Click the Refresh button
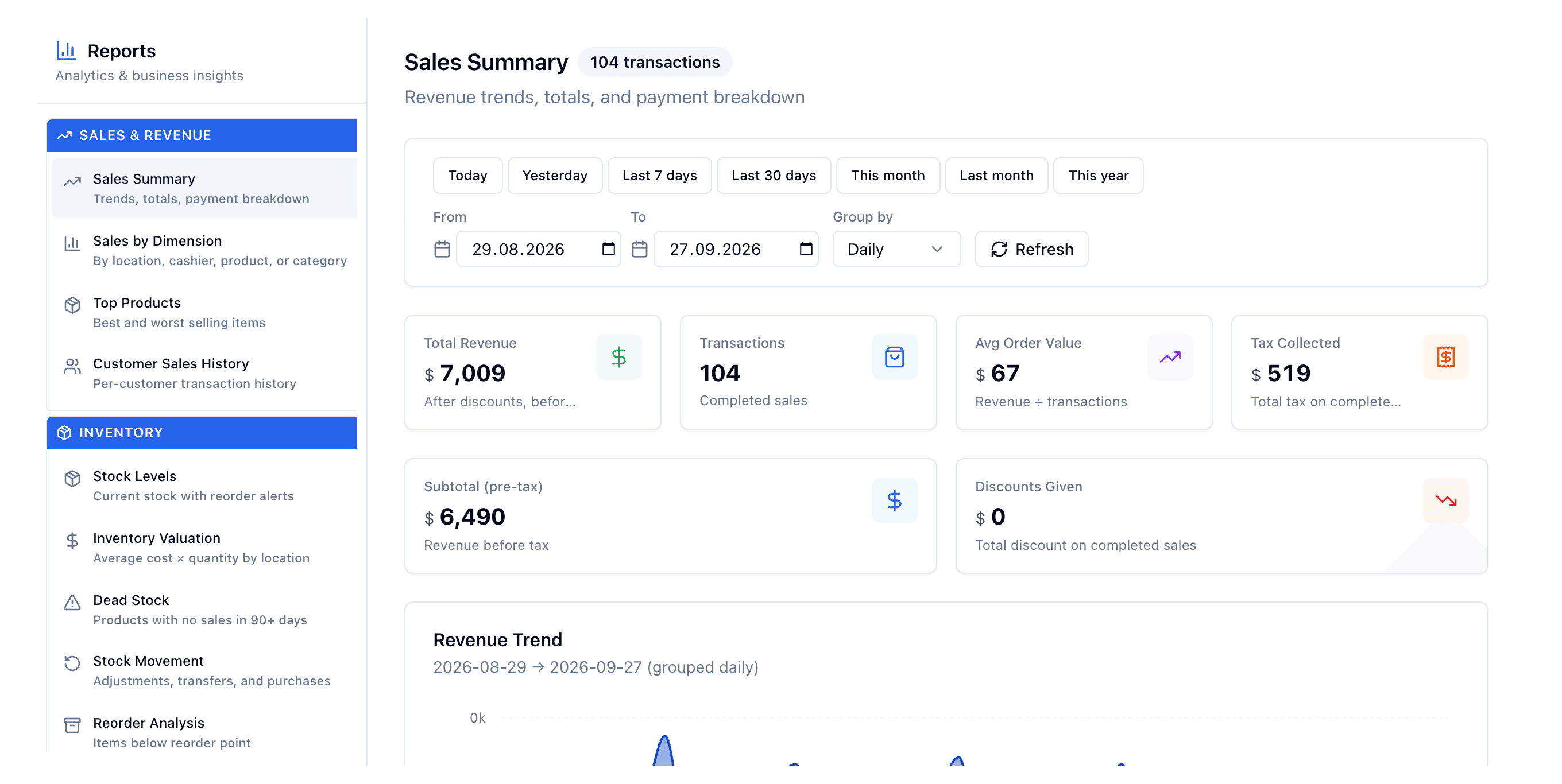This screenshot has width=1562, height=784. [x=1031, y=249]
